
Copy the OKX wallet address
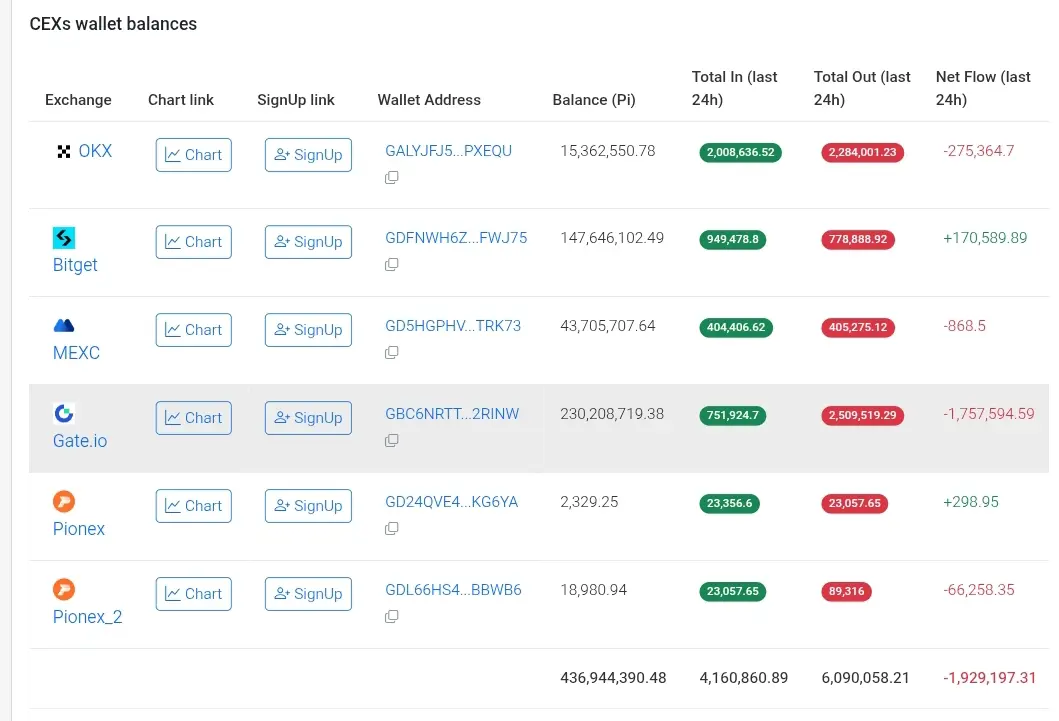point(392,177)
